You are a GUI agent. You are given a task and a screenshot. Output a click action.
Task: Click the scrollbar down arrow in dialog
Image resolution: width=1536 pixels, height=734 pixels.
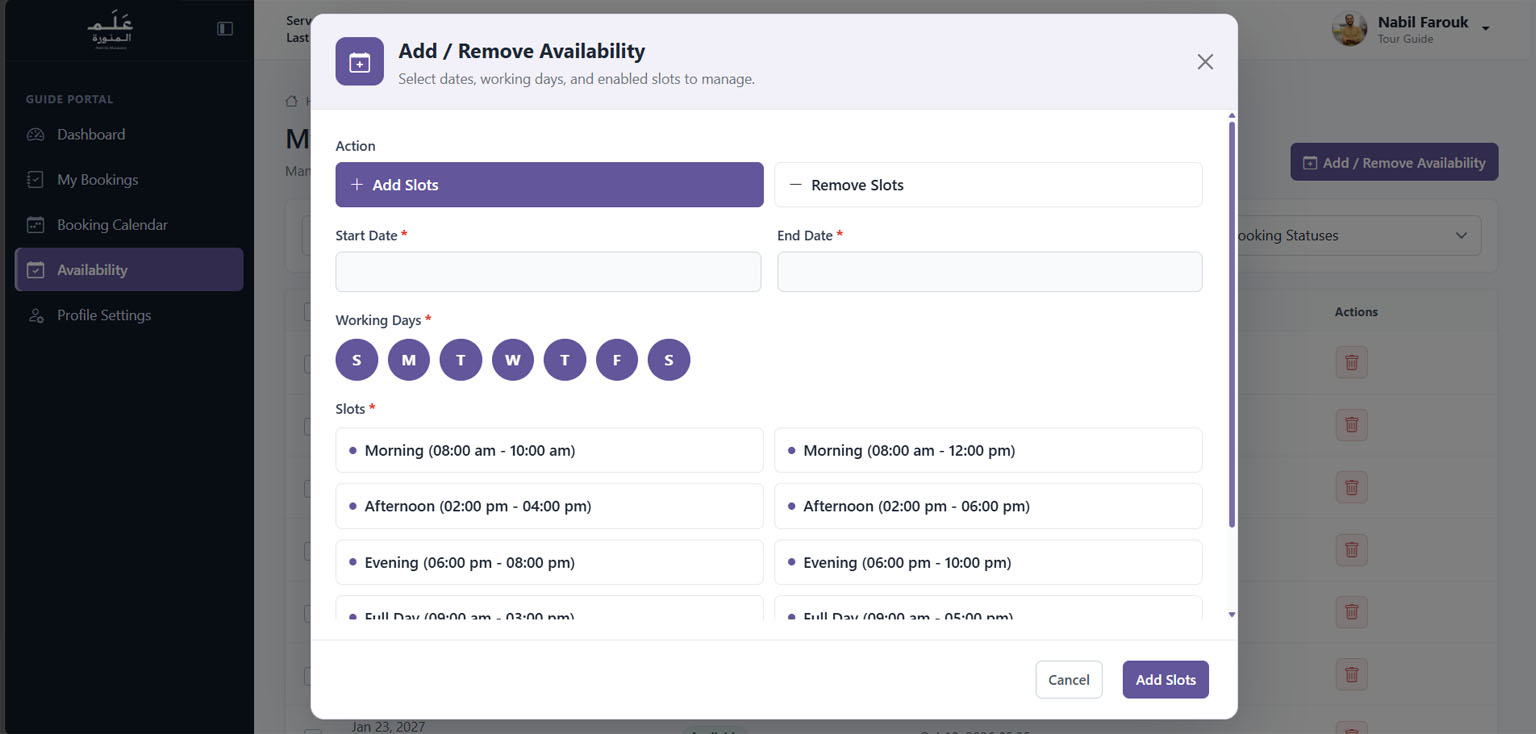point(1232,615)
